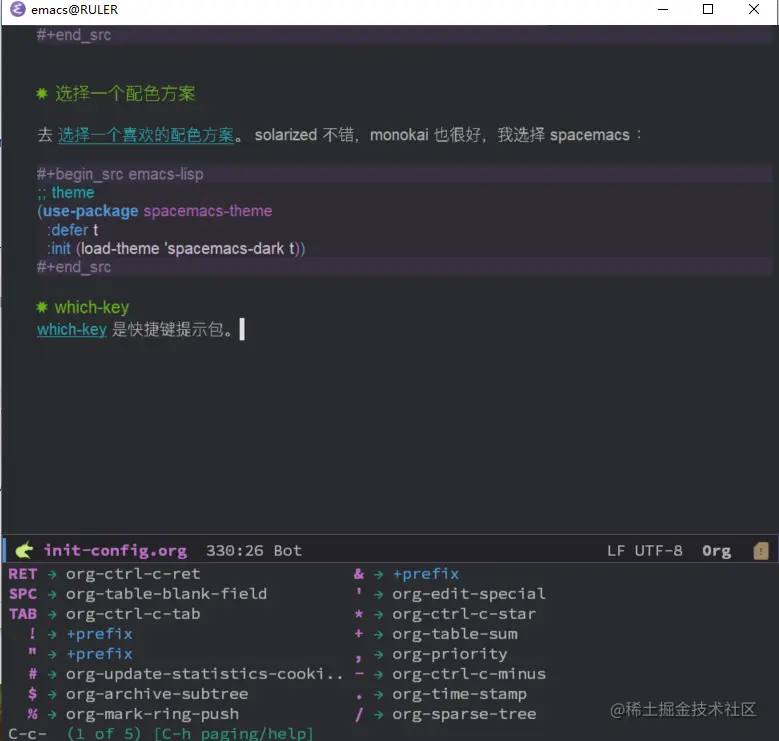This screenshot has width=779, height=741.
Task: Click the spacemacs-theme package name
Action: [x=208, y=211]
